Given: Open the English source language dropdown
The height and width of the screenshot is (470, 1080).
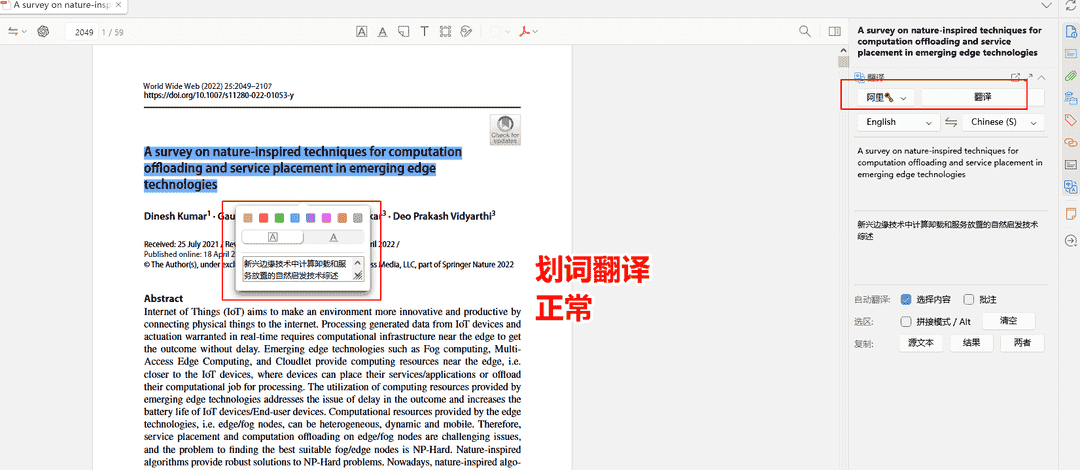Looking at the screenshot, I should click(897, 122).
